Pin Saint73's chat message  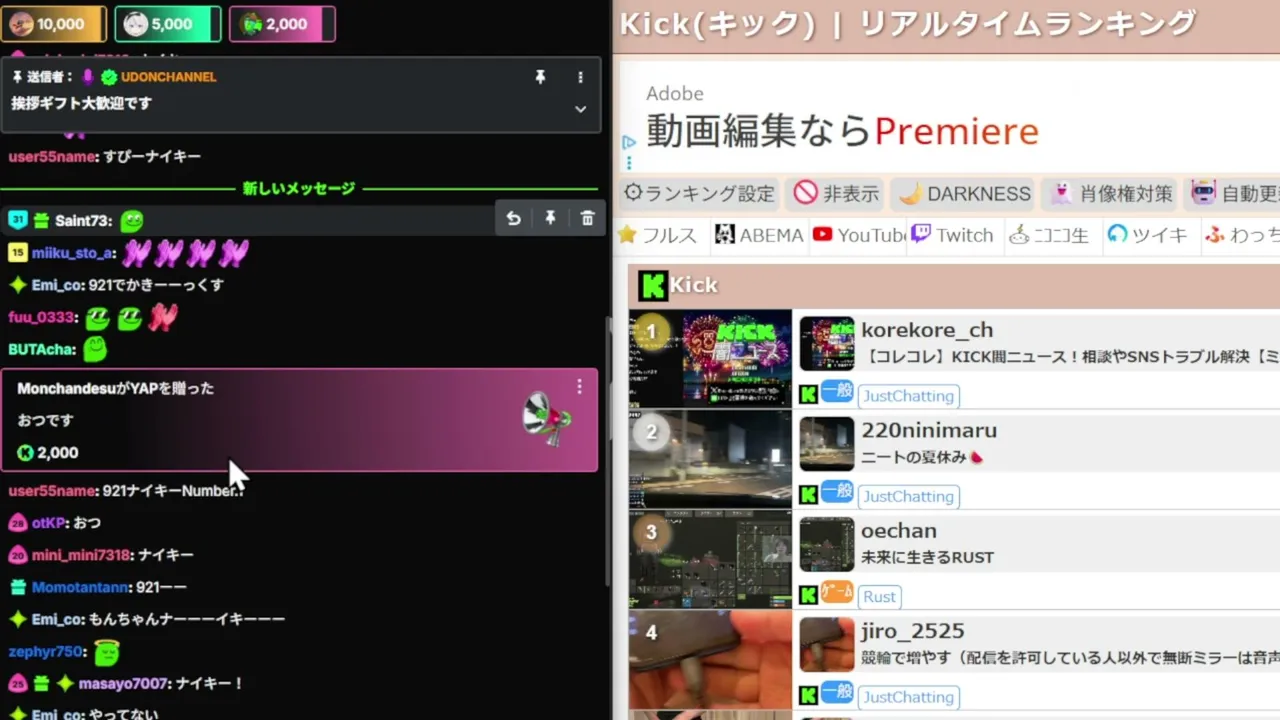[x=550, y=219]
